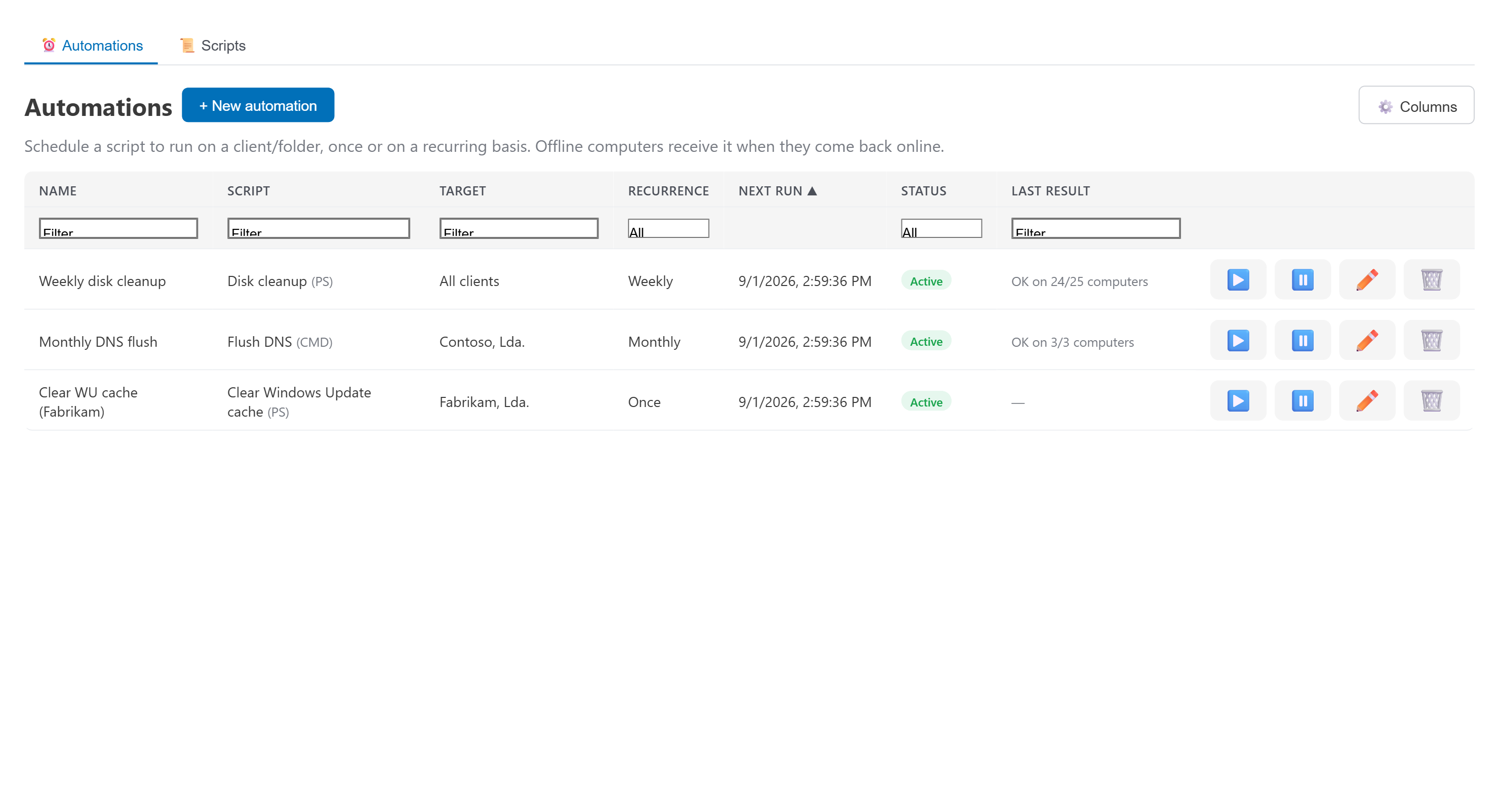
Task: Run the Clear WU cache automation now
Action: (x=1238, y=401)
